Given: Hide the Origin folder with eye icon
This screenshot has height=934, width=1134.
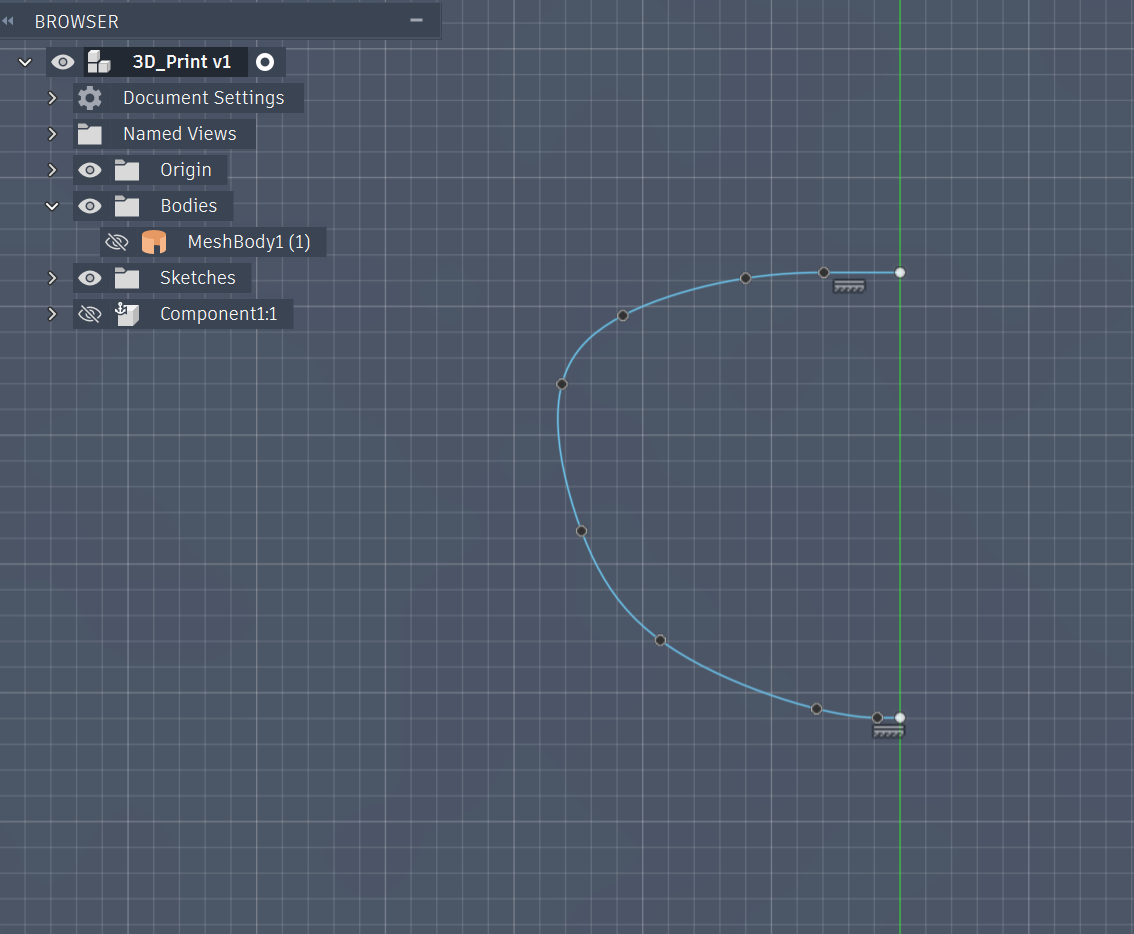Looking at the screenshot, I should pos(90,170).
